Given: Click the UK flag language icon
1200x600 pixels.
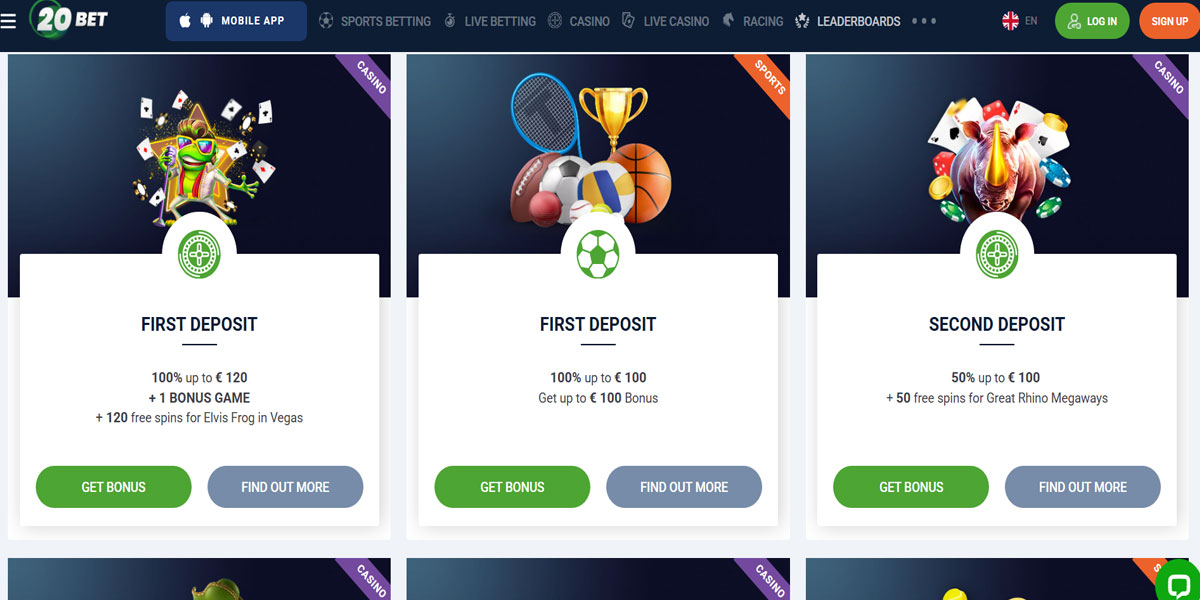Looking at the screenshot, I should pos(1010,21).
